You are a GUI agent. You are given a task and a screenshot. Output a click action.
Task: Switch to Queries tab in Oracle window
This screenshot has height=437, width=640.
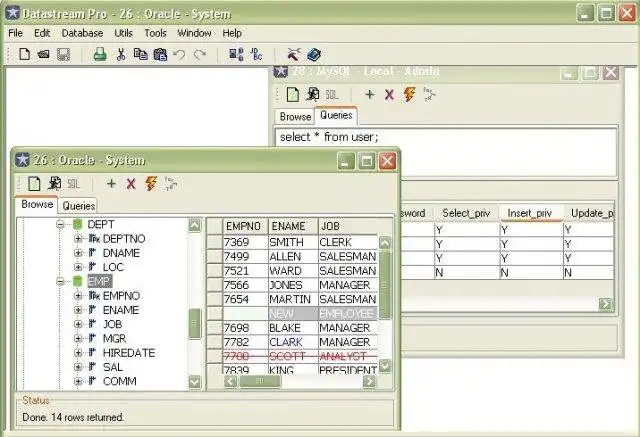(79, 206)
